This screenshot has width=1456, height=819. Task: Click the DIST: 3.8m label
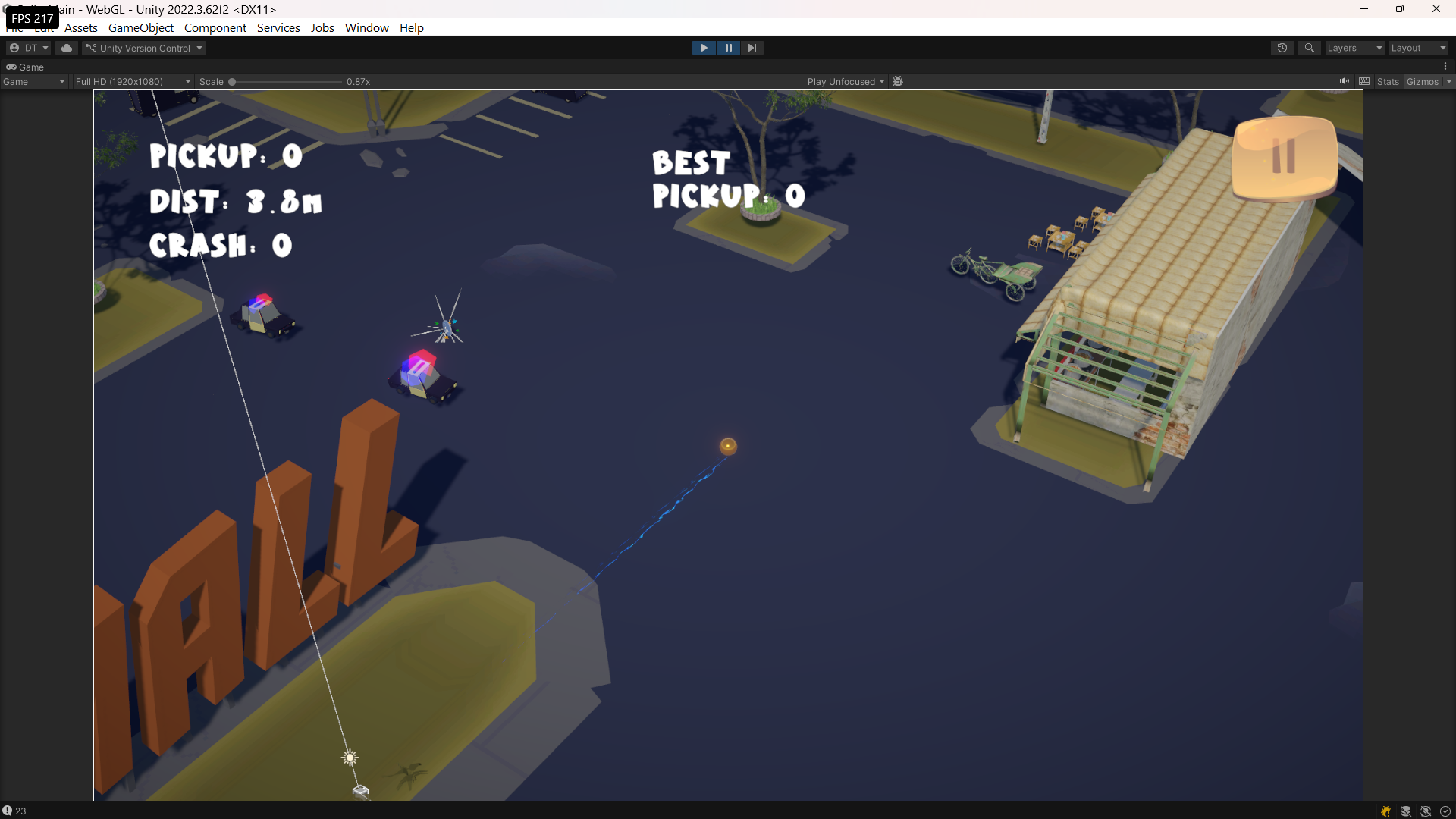(236, 202)
